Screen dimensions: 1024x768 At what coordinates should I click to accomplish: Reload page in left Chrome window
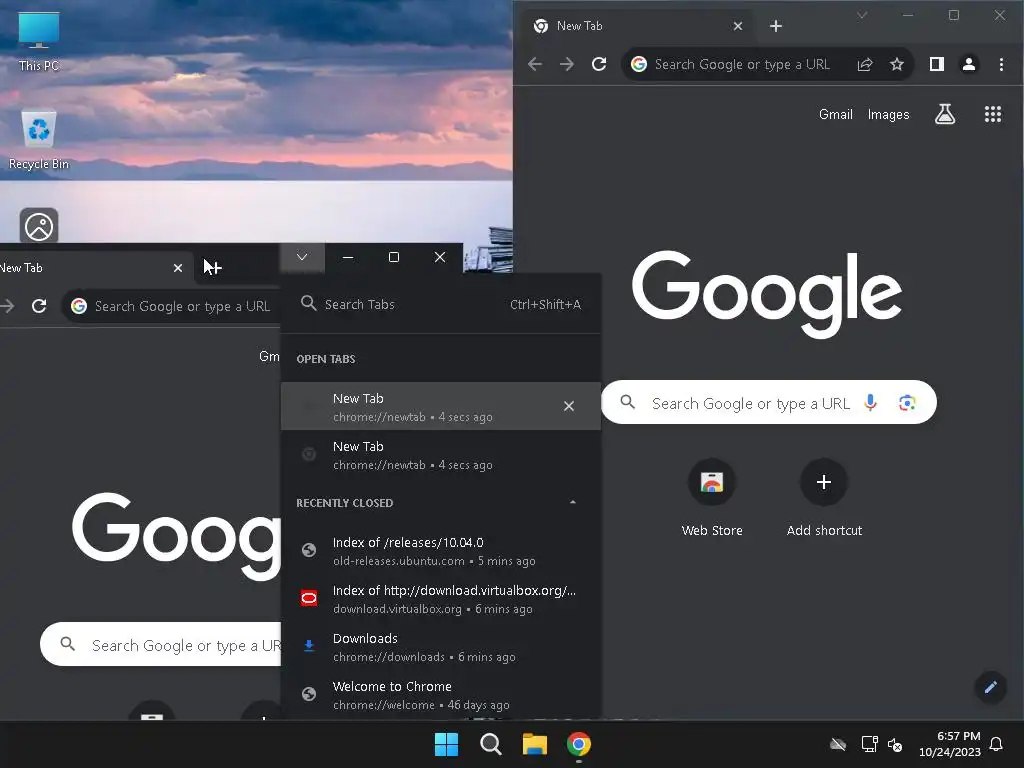pyautogui.click(x=39, y=306)
